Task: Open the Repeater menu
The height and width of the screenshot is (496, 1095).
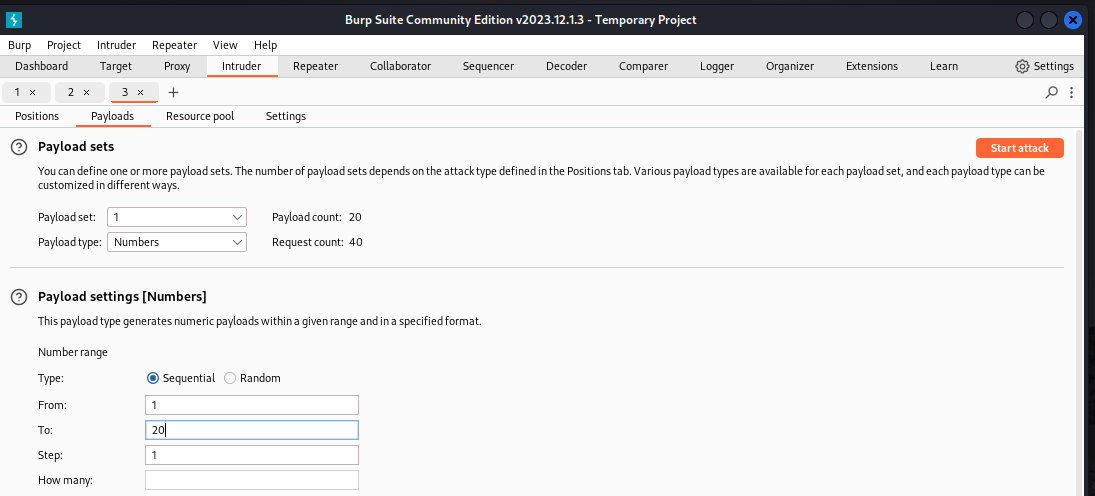Action: pyautogui.click(x=175, y=45)
